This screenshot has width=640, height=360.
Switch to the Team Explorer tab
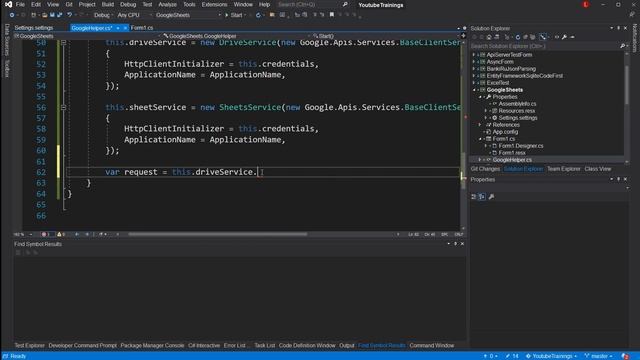tap(564, 169)
